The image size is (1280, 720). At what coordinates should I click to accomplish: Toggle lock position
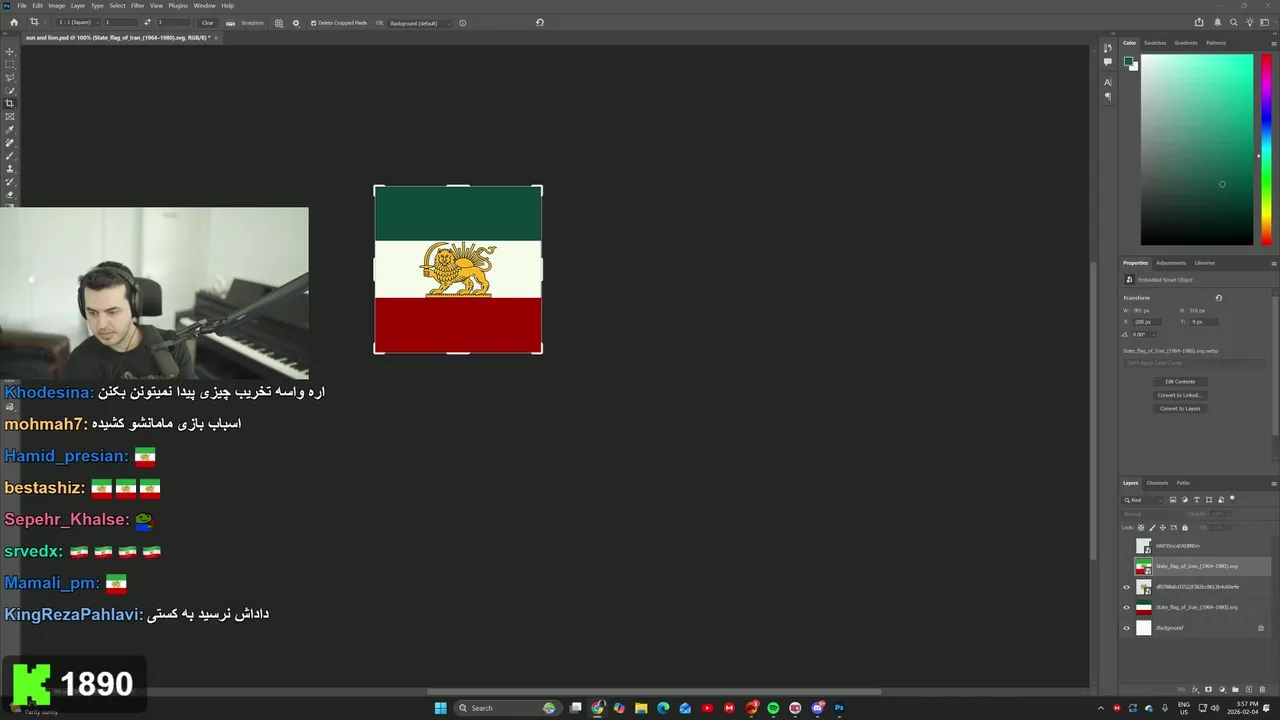pyautogui.click(x=1163, y=527)
